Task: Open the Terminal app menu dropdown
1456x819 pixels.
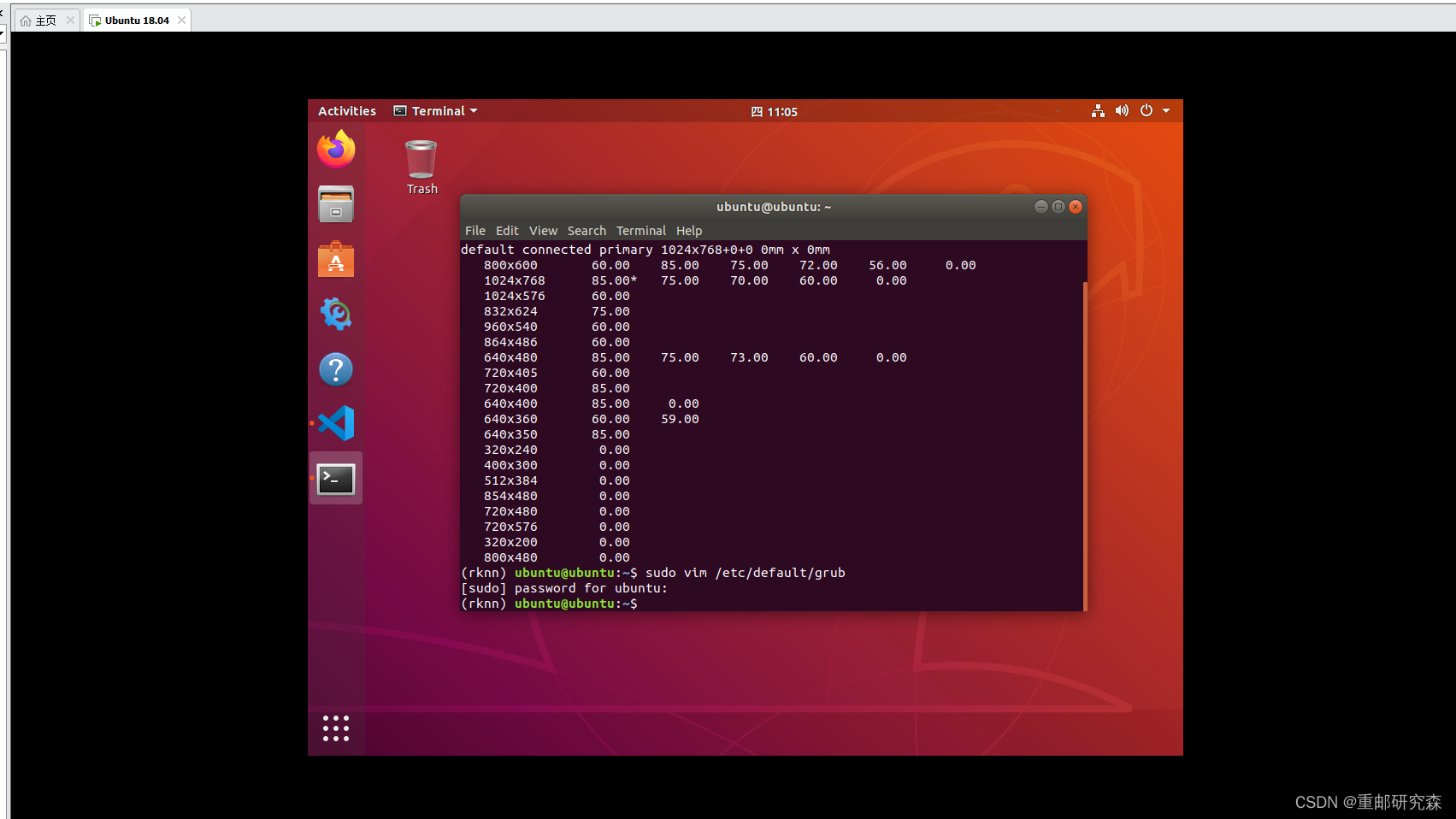Action: click(x=435, y=111)
